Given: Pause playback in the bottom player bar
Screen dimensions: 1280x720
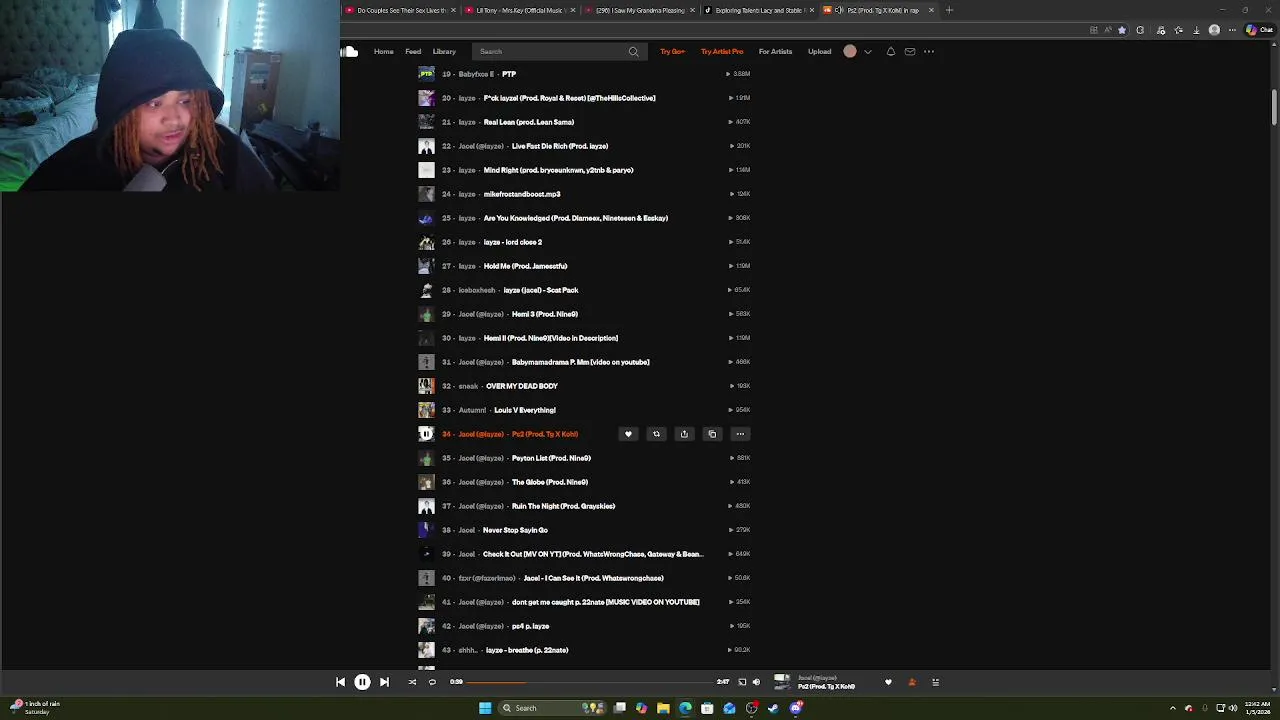Looking at the screenshot, I should point(362,682).
